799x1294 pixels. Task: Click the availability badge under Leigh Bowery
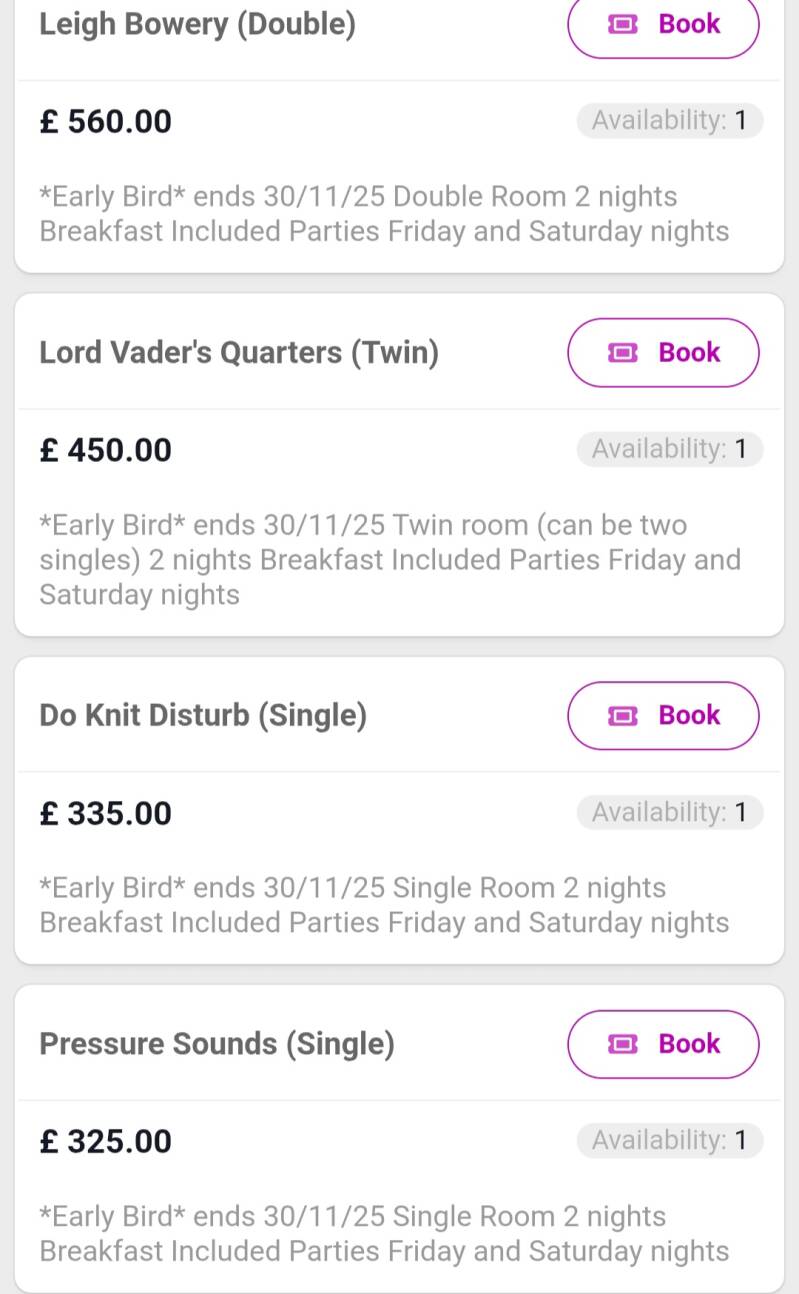tap(669, 121)
